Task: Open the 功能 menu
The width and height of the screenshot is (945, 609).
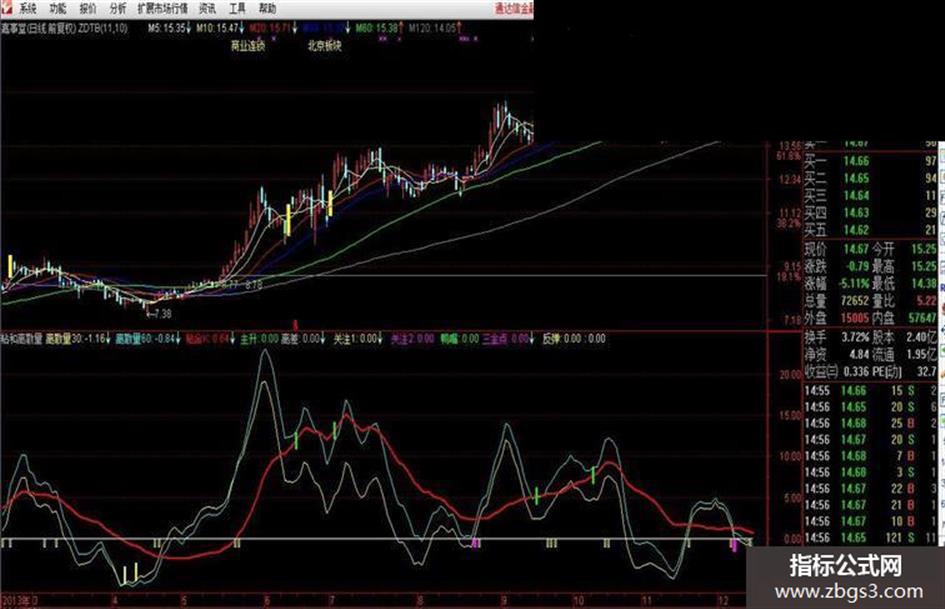Action: pyautogui.click(x=59, y=7)
